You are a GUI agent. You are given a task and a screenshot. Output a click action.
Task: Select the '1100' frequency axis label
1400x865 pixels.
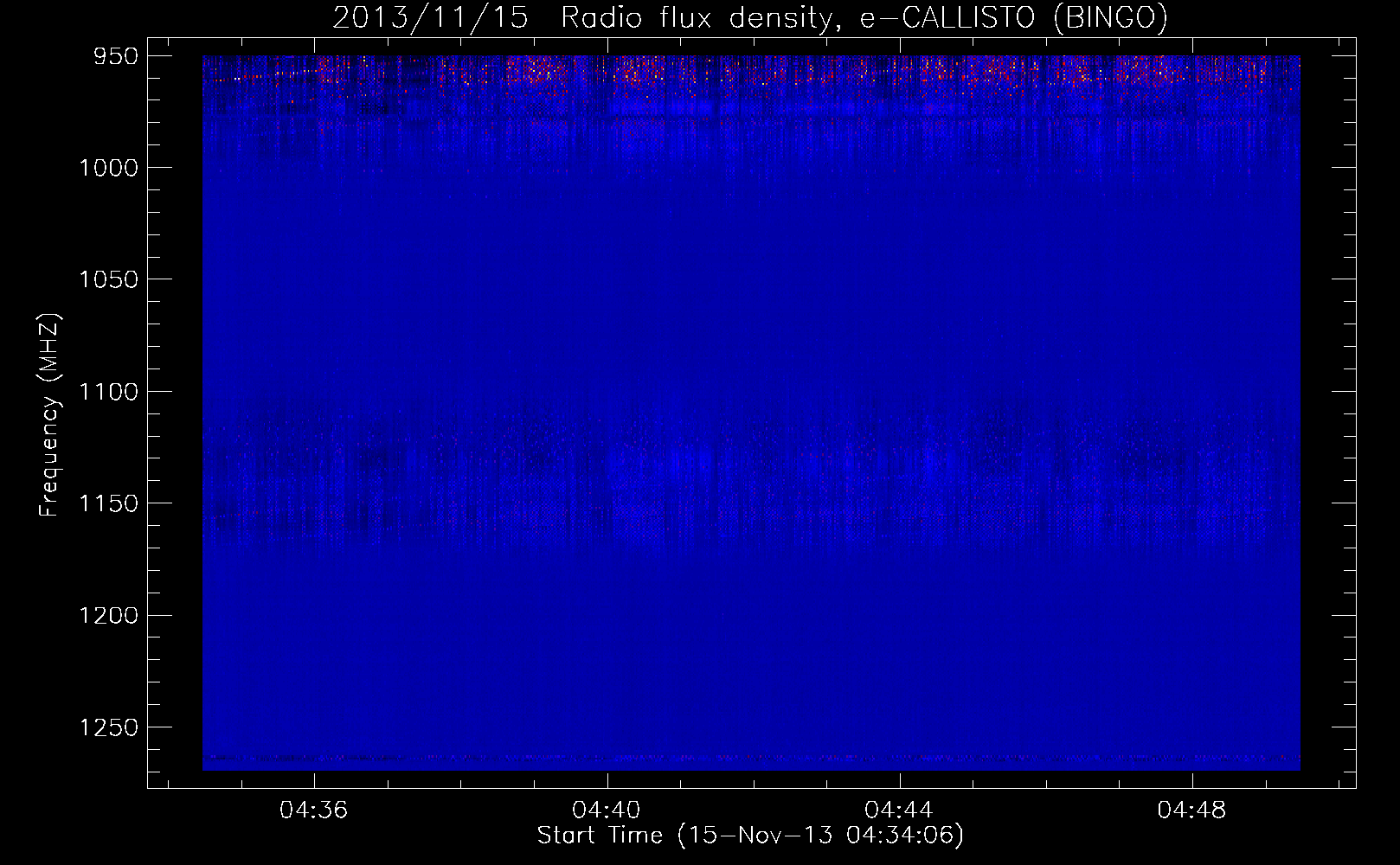[108, 392]
